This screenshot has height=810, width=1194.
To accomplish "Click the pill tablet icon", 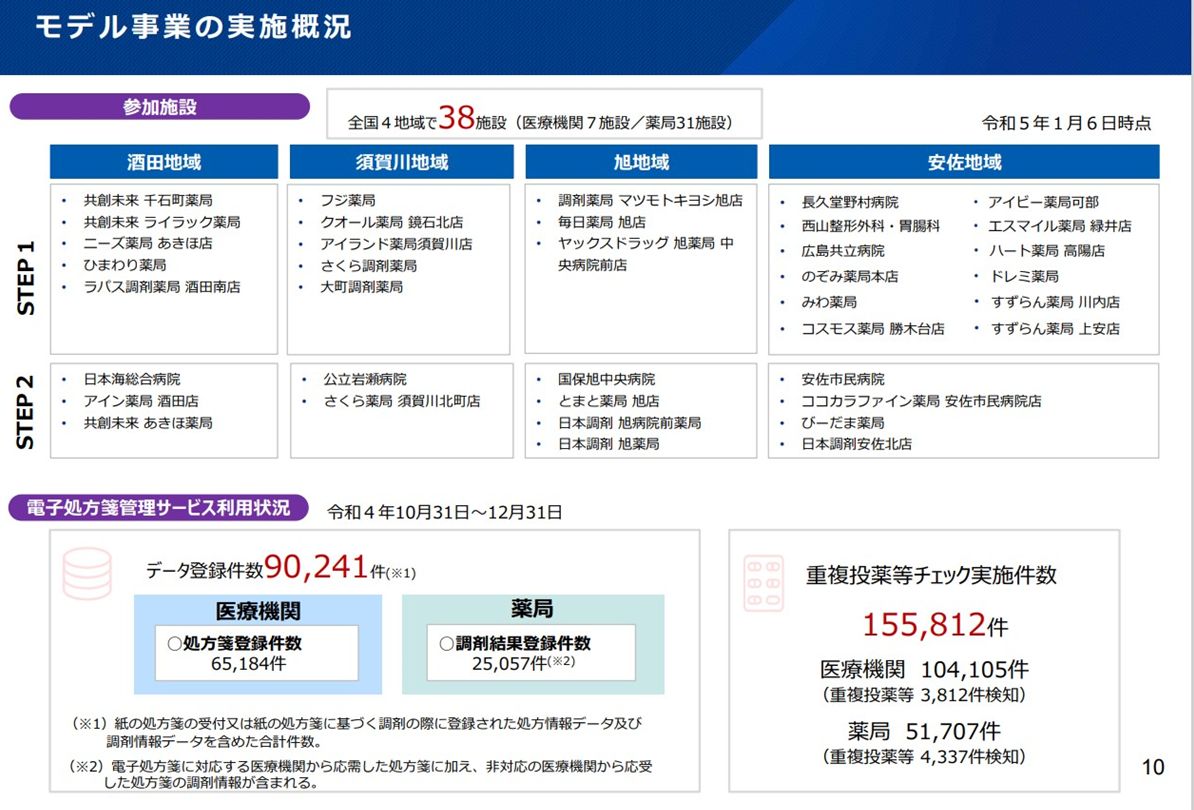I will point(764,584).
